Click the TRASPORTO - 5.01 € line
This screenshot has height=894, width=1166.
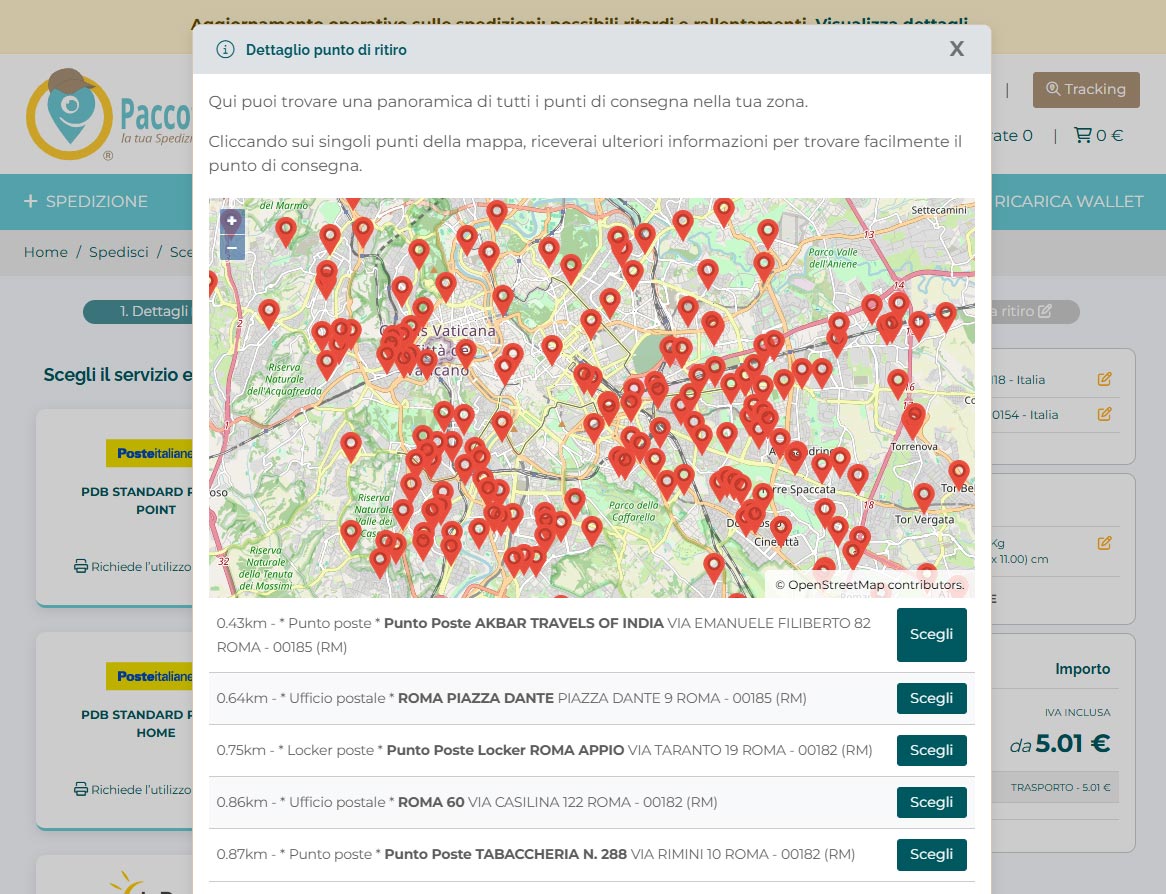click(1060, 787)
